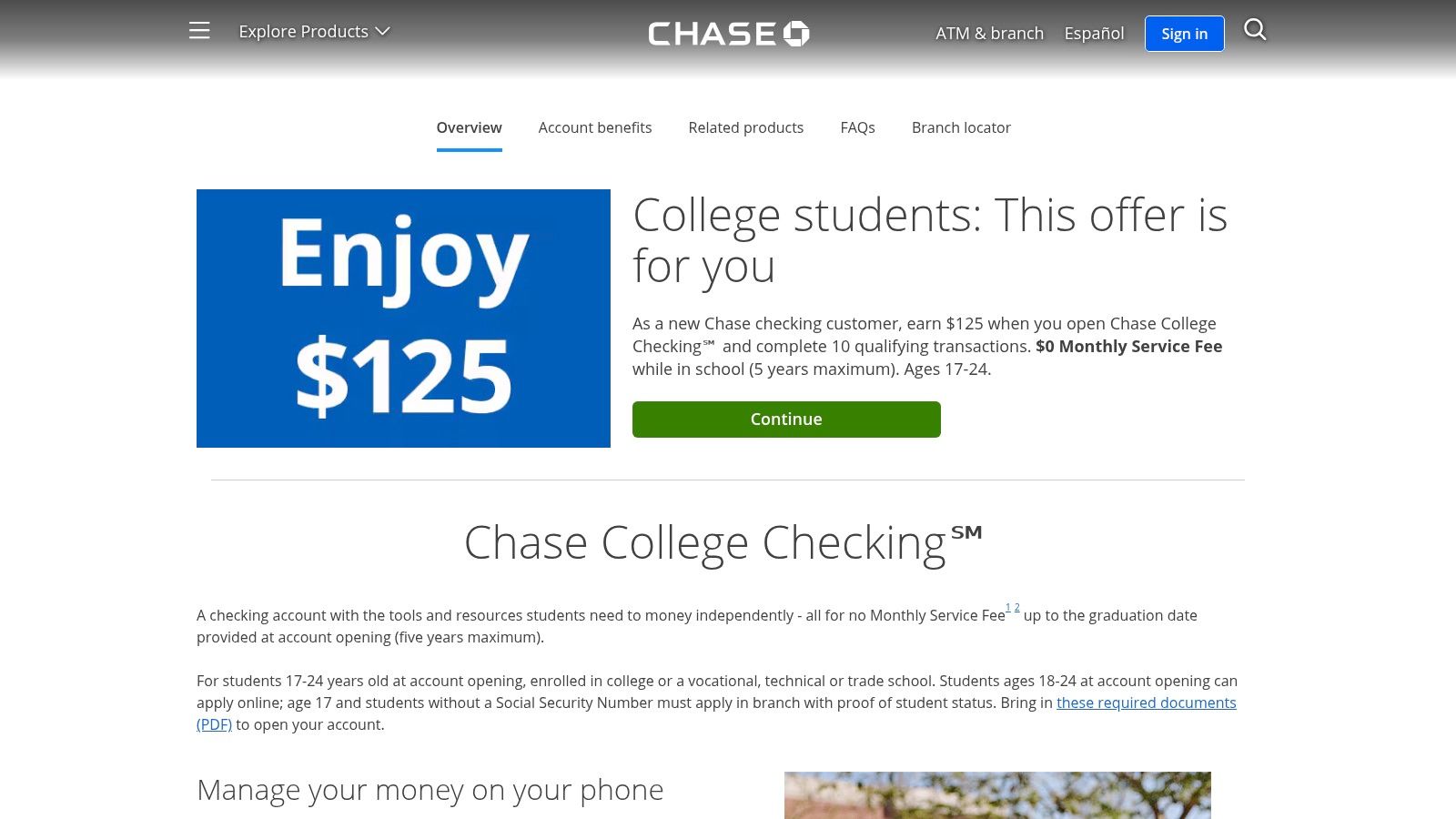Image resolution: width=1456 pixels, height=819 pixels.
Task: Open the hamburger navigation menu
Action: coord(198,30)
